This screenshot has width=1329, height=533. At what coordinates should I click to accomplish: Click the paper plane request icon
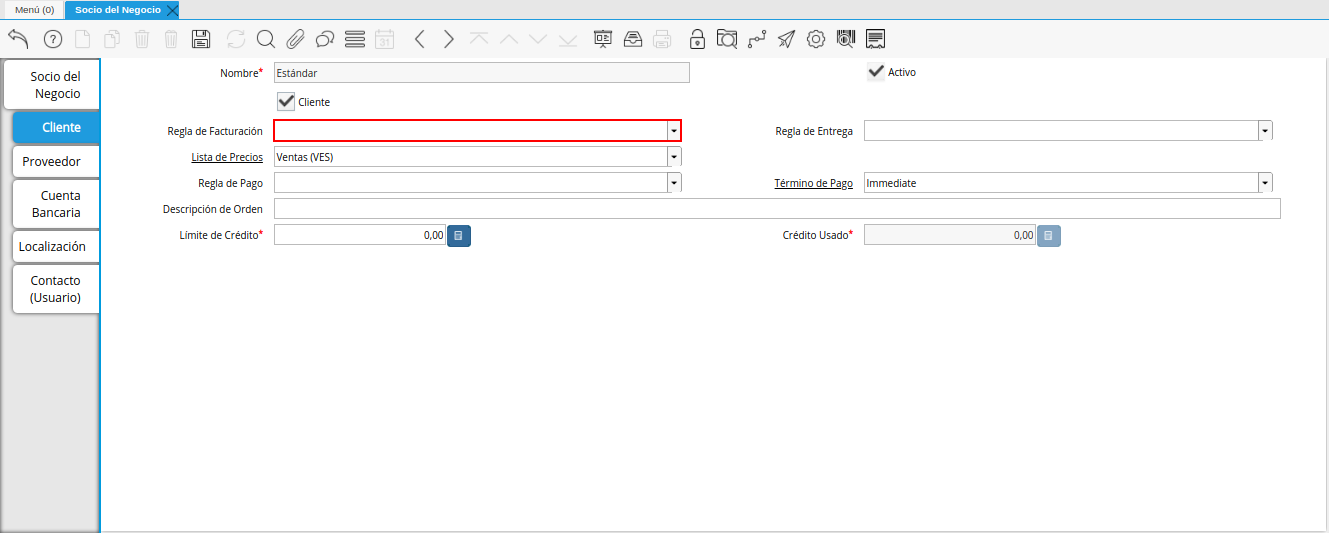point(786,39)
